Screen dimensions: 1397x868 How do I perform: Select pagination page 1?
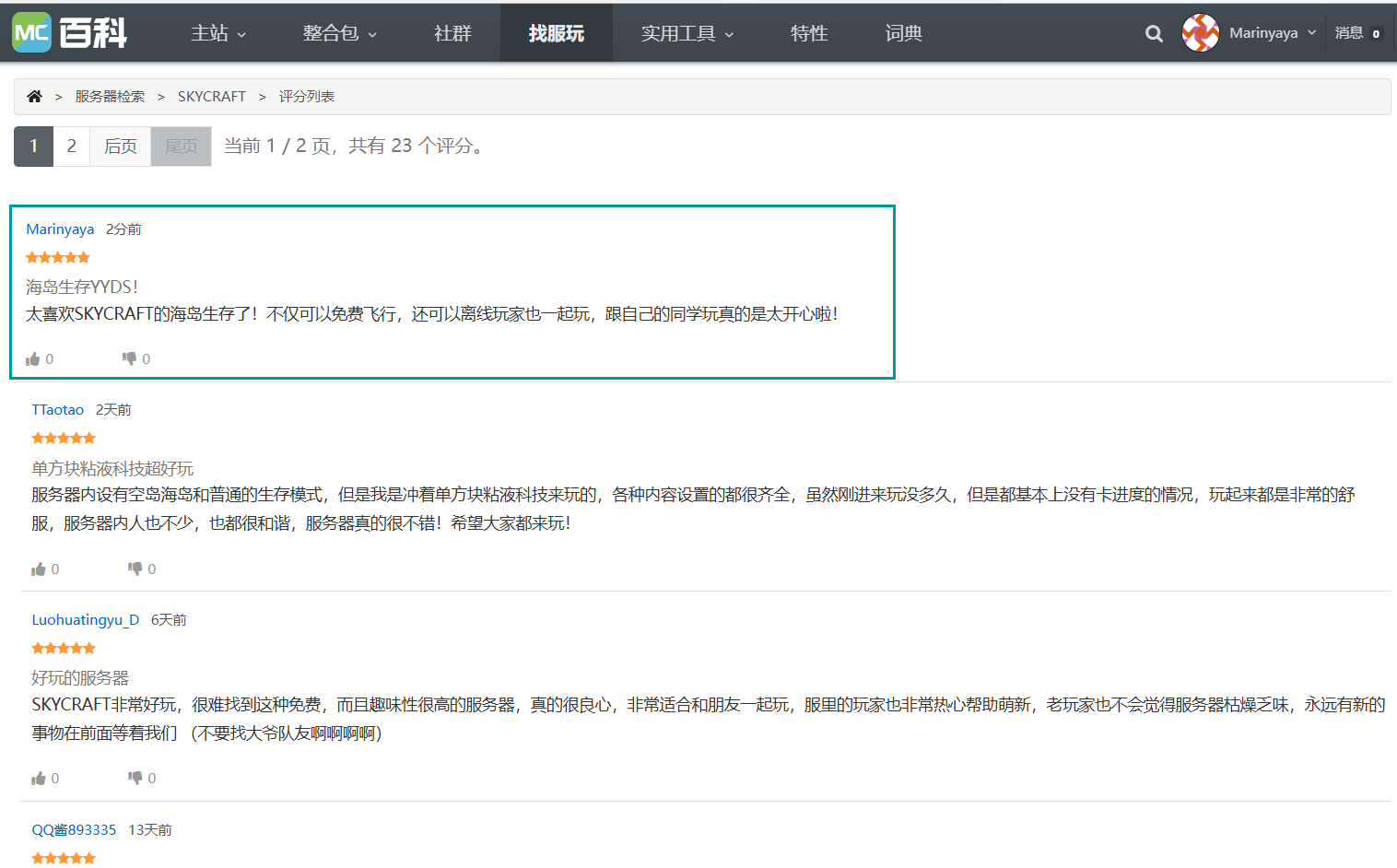(34, 147)
